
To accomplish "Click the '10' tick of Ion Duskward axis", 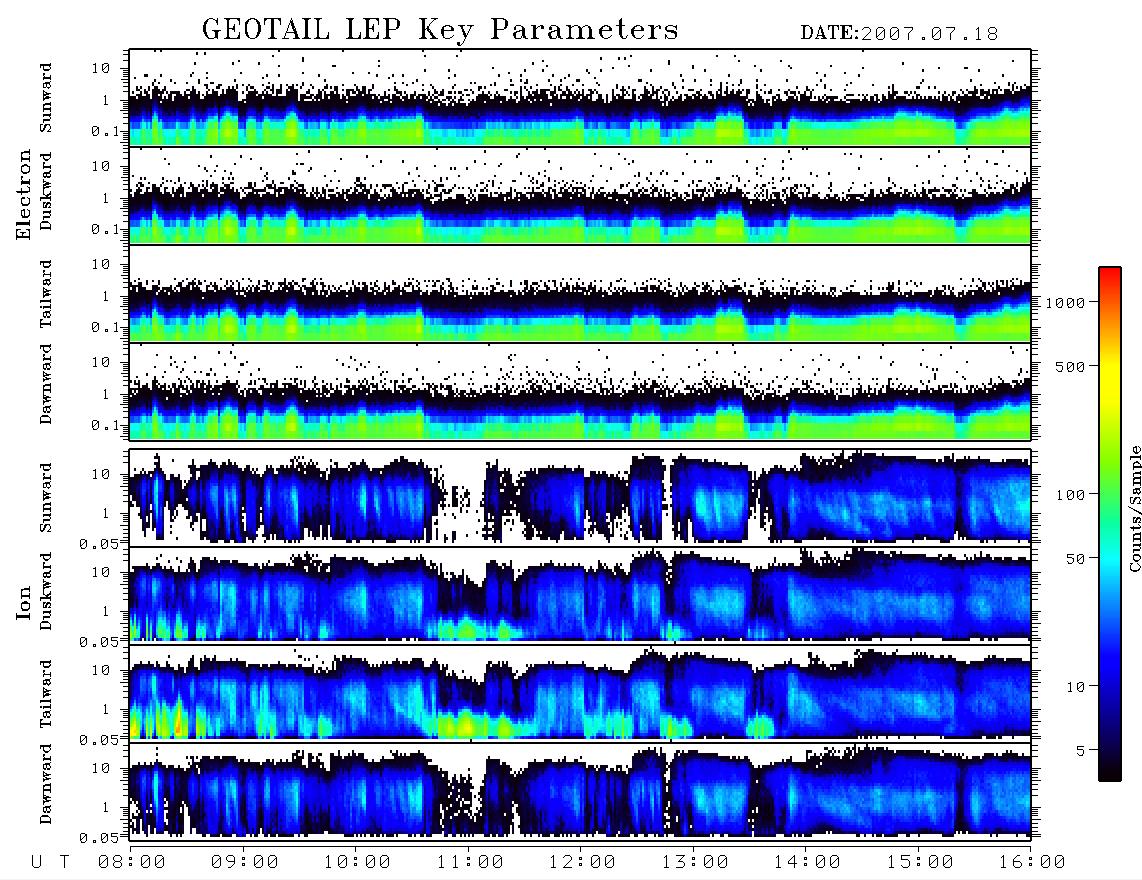I will [101, 572].
